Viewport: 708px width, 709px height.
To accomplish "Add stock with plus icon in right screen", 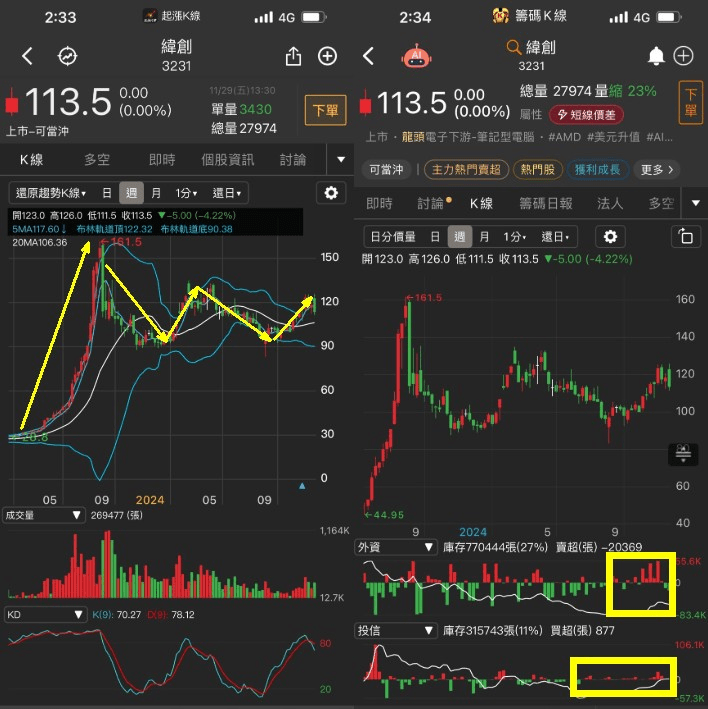I will click(683, 57).
